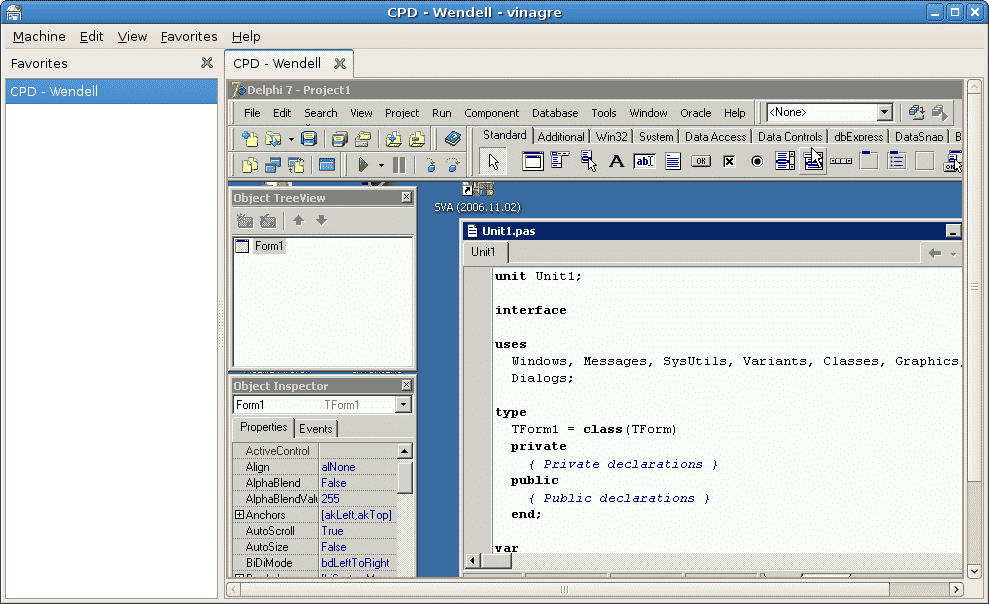Pick the Panel component in the palette

click(x=925, y=161)
